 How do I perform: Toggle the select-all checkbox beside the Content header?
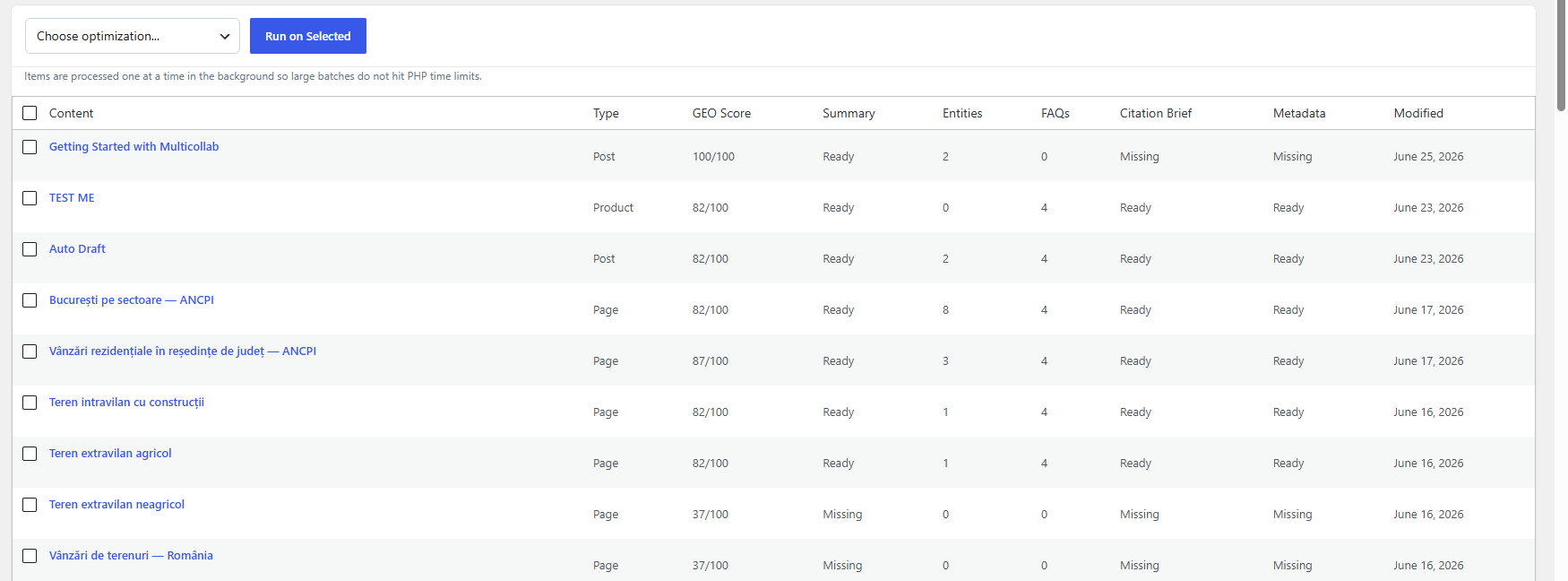click(x=30, y=113)
